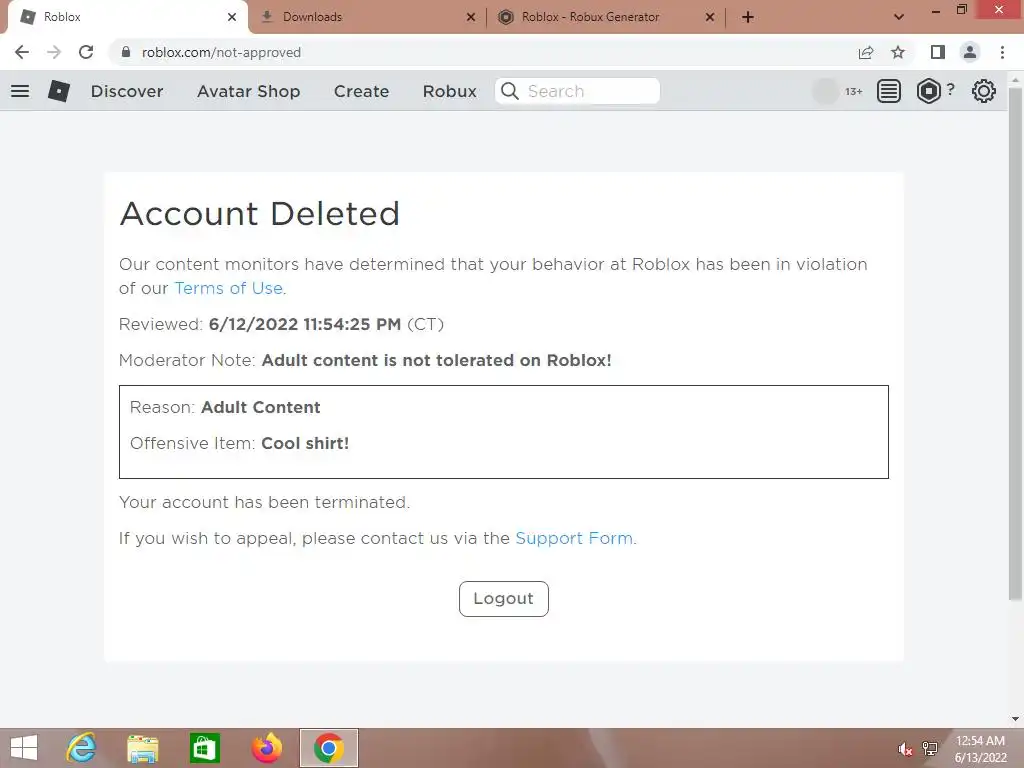The height and width of the screenshot is (768, 1024).
Task: Click the muted volume tray icon
Action: click(905, 749)
